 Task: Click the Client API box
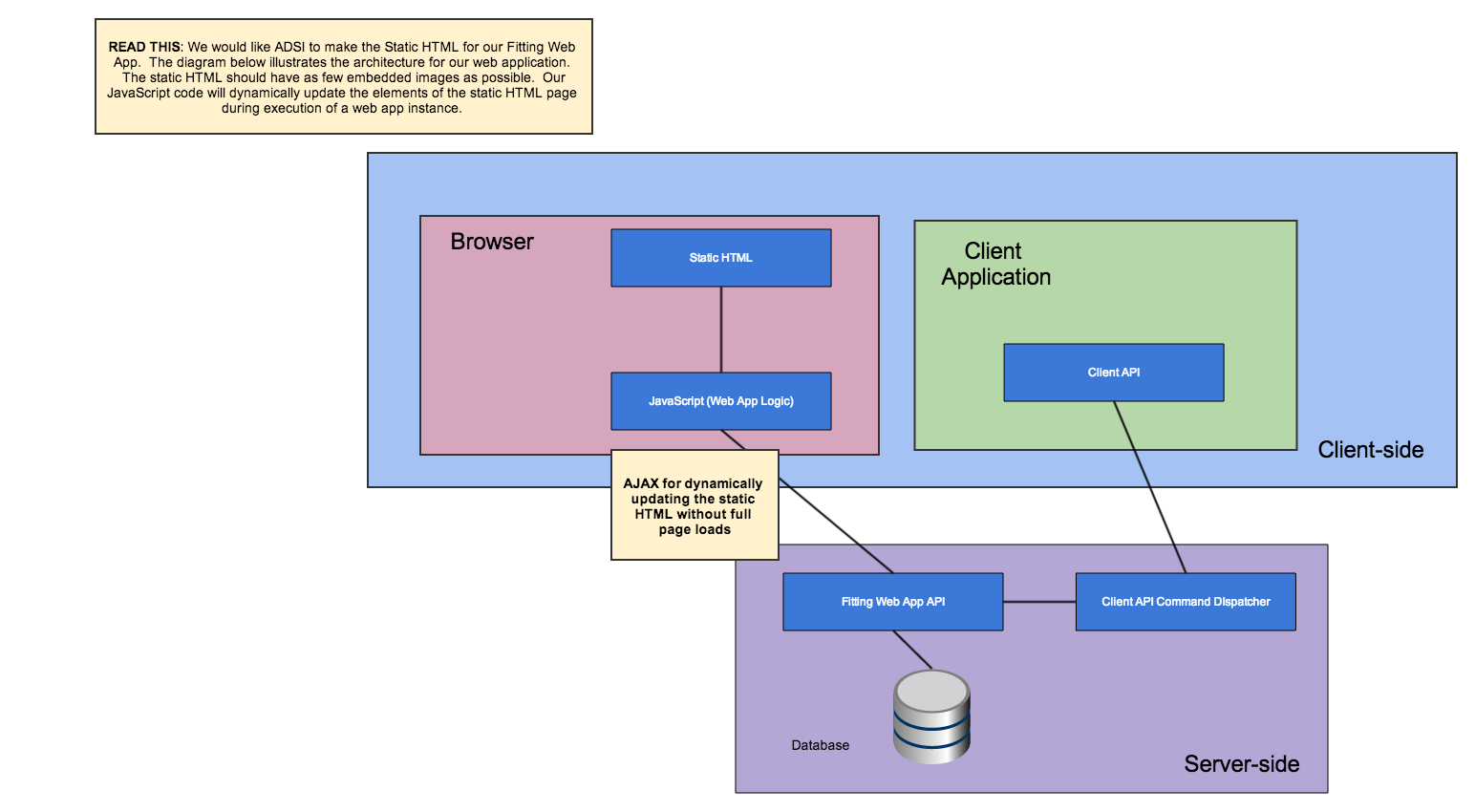coord(1113,373)
